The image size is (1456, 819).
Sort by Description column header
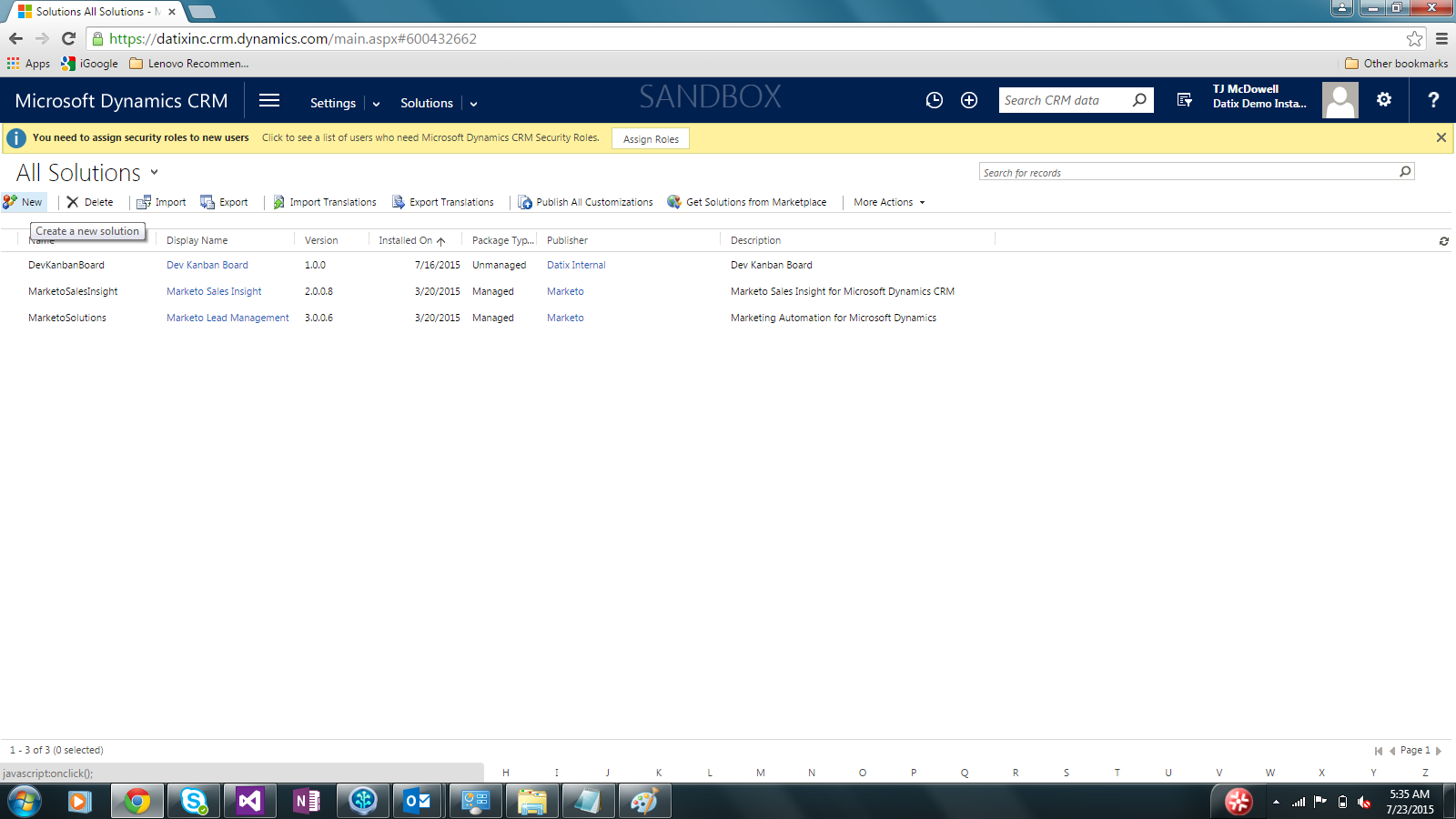point(755,240)
